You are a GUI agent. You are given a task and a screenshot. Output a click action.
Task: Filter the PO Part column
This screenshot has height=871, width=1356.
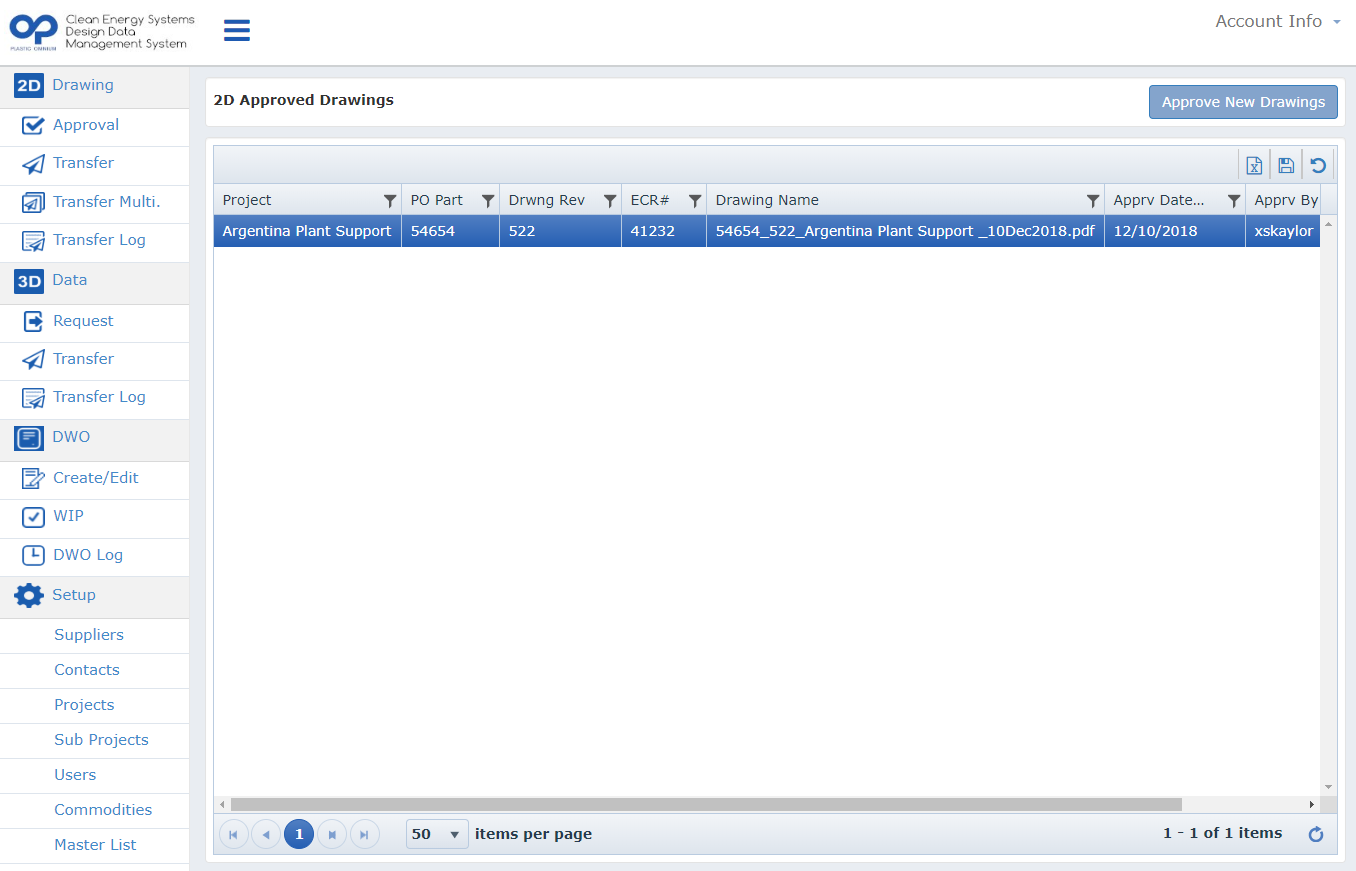488,201
